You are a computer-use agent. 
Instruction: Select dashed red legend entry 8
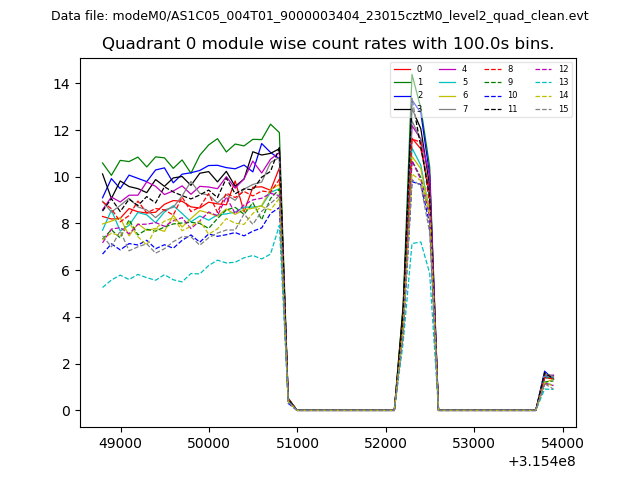492,70
